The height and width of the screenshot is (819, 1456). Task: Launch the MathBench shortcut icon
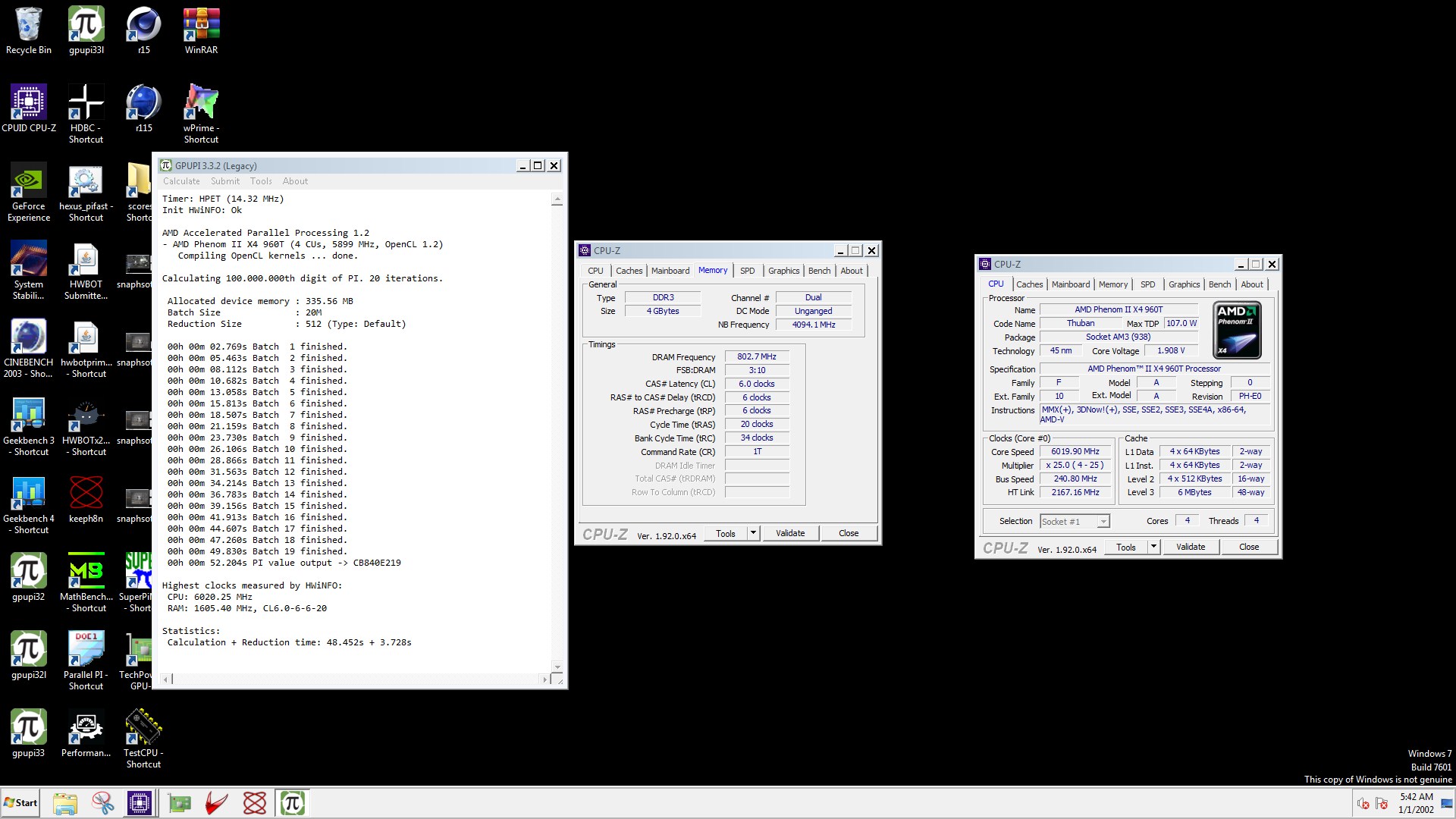tap(86, 582)
